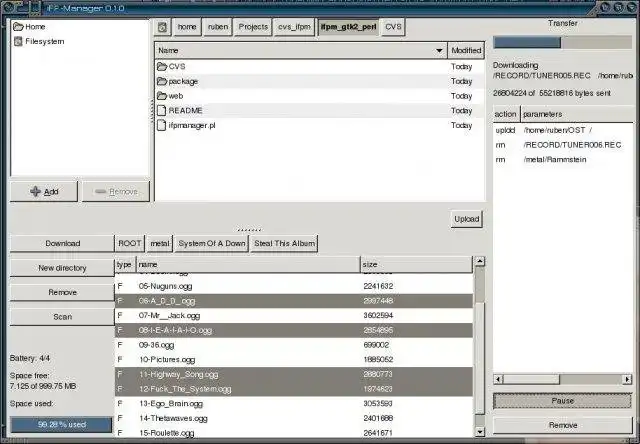Go to ruben path segment
This screenshot has width=640, height=444.
(218, 27)
